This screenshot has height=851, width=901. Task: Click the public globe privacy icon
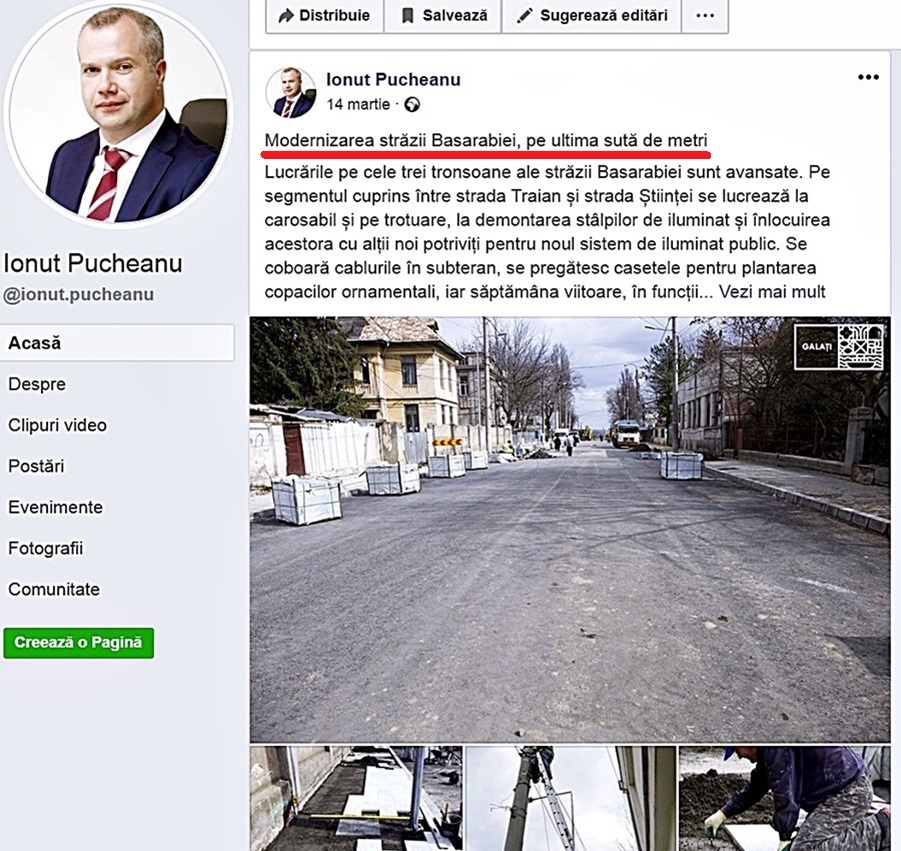tap(412, 105)
